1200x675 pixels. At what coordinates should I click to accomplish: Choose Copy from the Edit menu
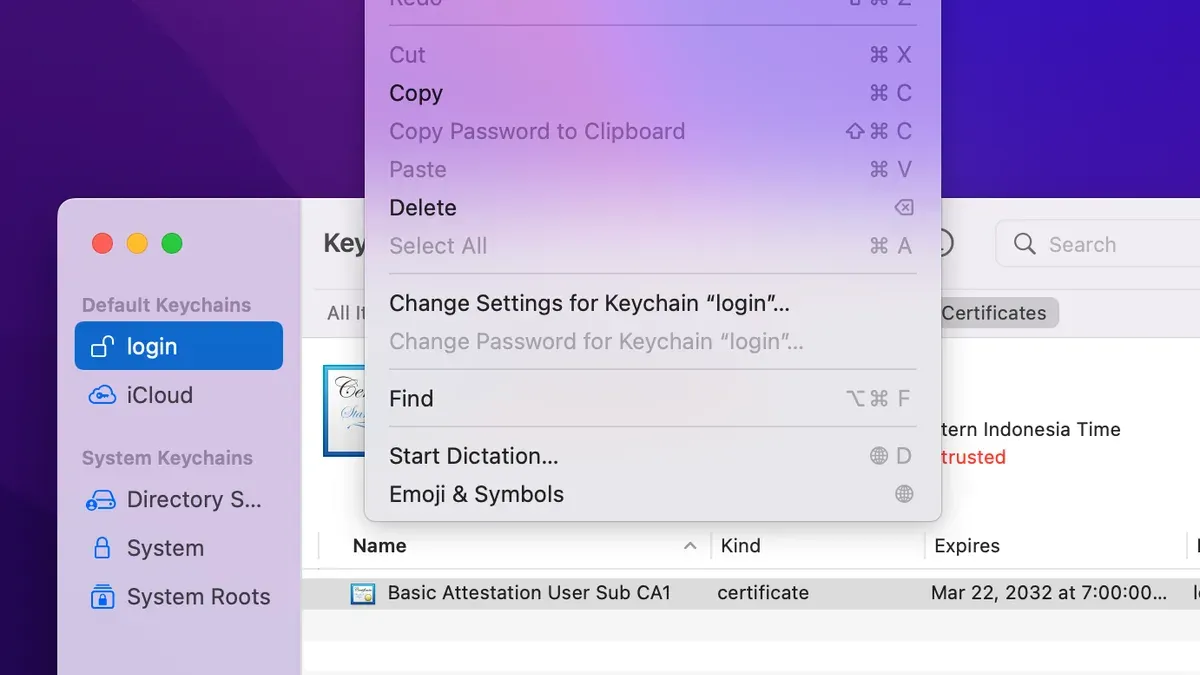tap(653, 93)
